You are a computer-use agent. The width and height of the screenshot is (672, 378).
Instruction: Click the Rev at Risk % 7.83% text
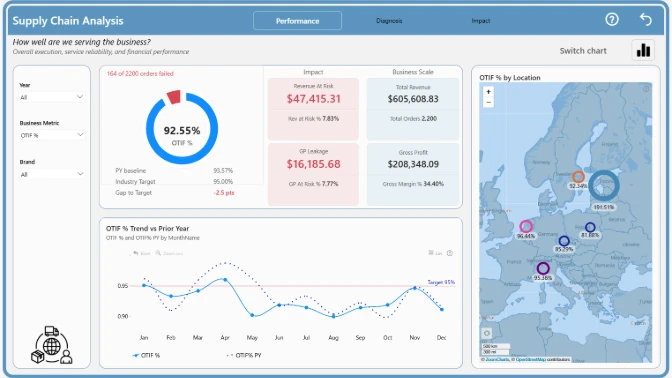[313, 119]
